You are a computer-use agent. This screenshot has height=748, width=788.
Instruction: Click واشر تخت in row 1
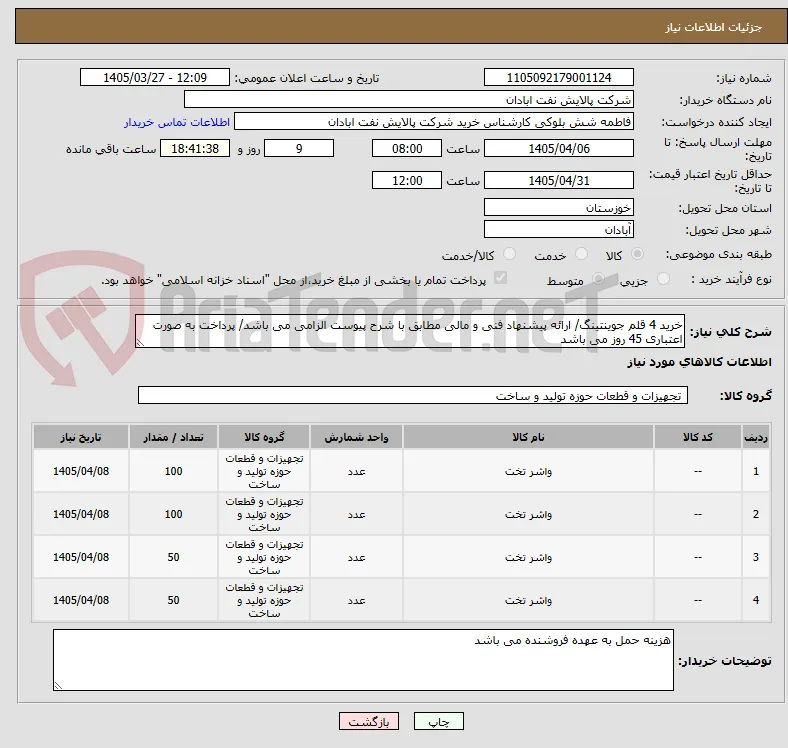pos(528,471)
